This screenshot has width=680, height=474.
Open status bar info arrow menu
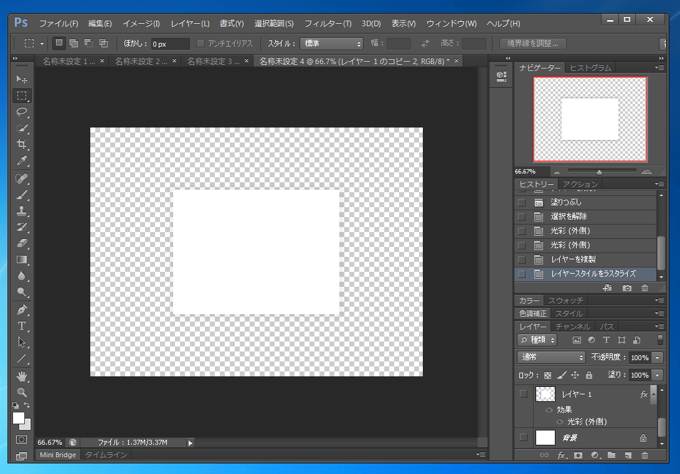point(190,443)
